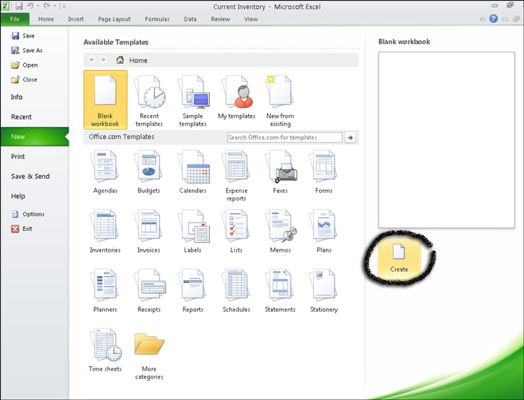
Task: Open the Time sheets category
Action: (105, 350)
